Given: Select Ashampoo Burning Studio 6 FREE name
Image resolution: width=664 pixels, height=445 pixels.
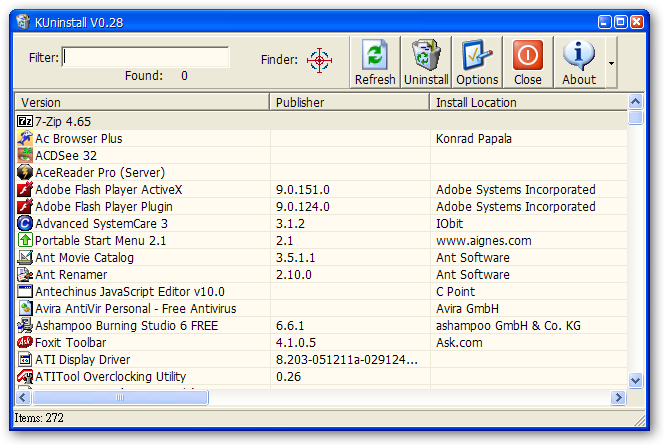Looking at the screenshot, I should (127, 325).
